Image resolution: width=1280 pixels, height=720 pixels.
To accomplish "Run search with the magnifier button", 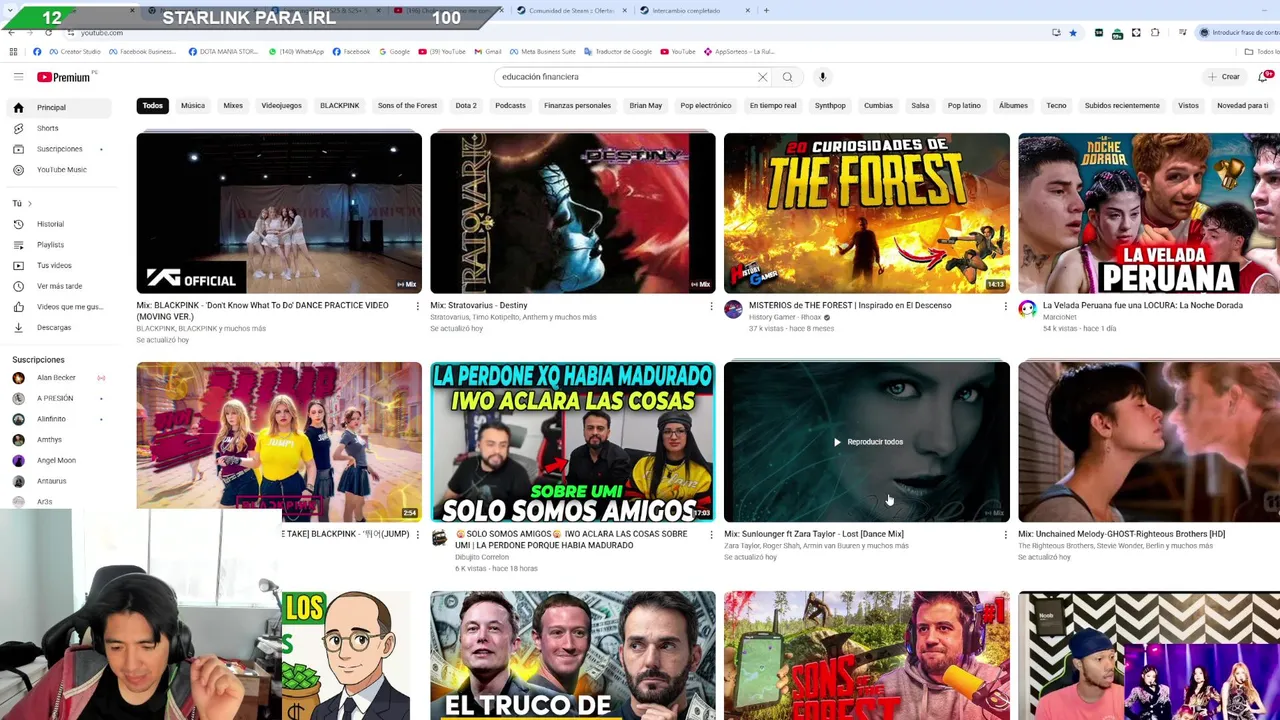I will 788,77.
